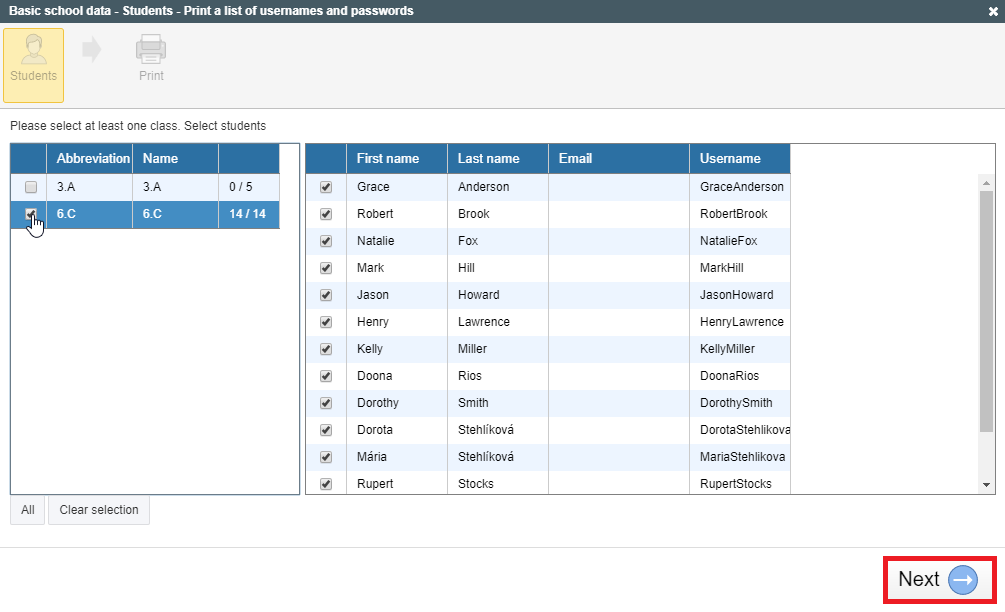Click last name Anderson
The width and height of the screenshot is (1005, 612).
click(x=483, y=187)
